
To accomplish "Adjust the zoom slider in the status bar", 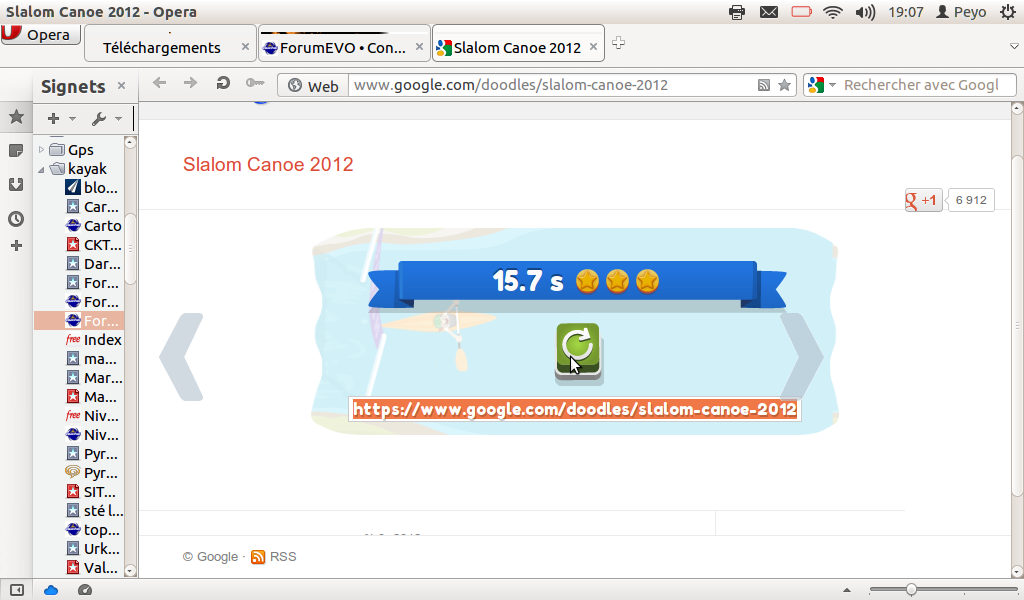I will click(x=910, y=590).
